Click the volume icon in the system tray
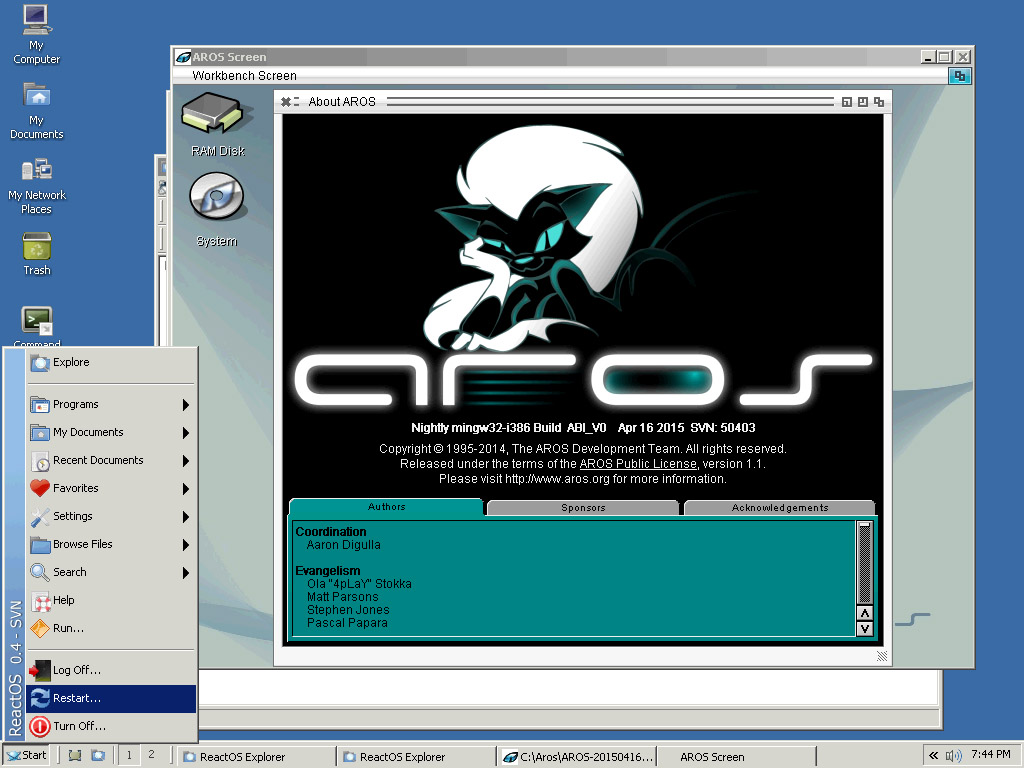Screen dimensions: 1024x768 pyautogui.click(x=953, y=756)
